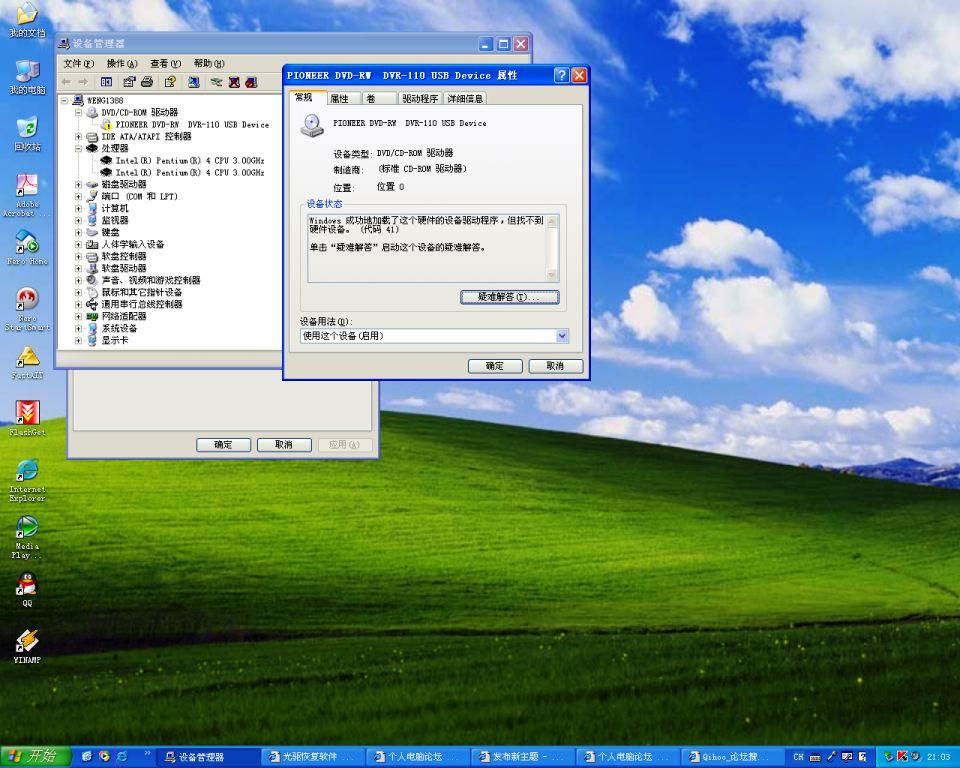Open Adobe Acrobat desktop icon
This screenshot has width=960, height=768.
(x=27, y=195)
